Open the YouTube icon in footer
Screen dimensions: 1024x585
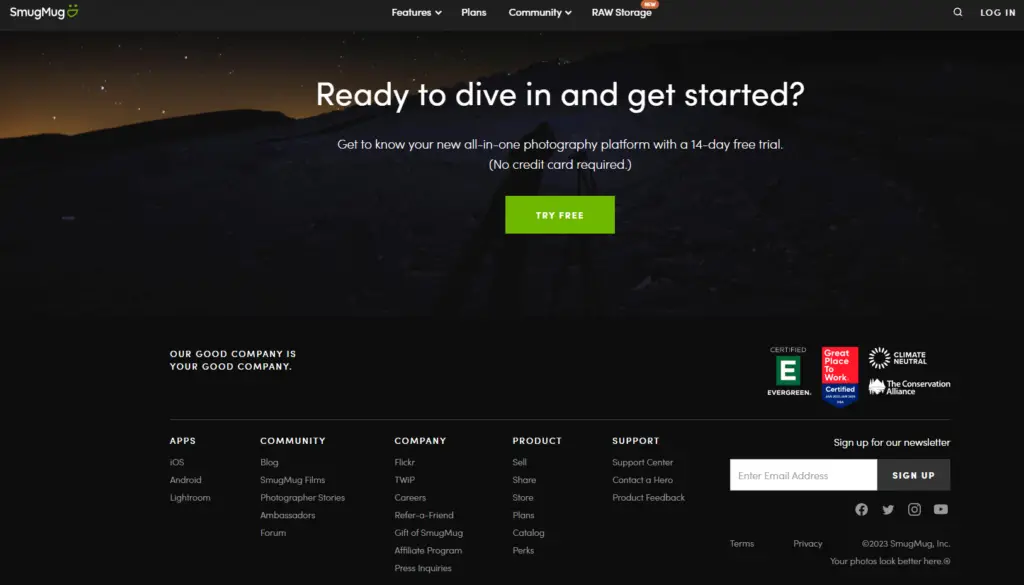tap(941, 510)
